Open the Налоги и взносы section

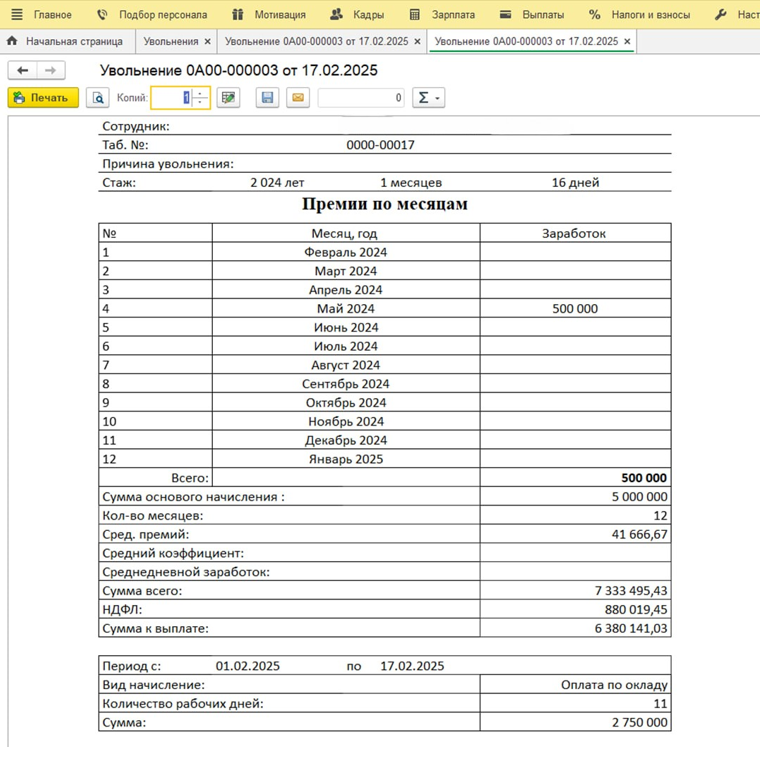[651, 15]
